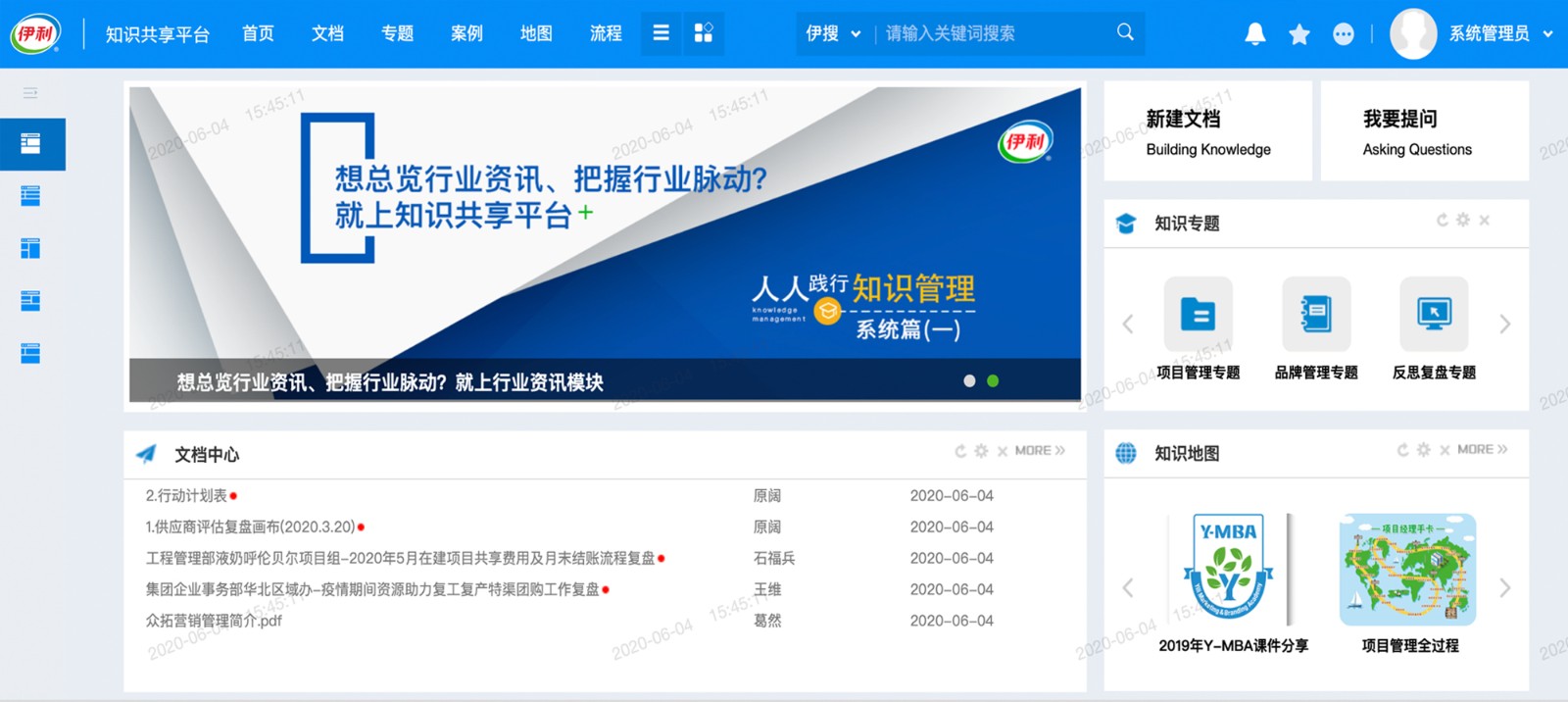Open favorites via the star icon
Screen dimensions: 1568x702
(x=1299, y=34)
